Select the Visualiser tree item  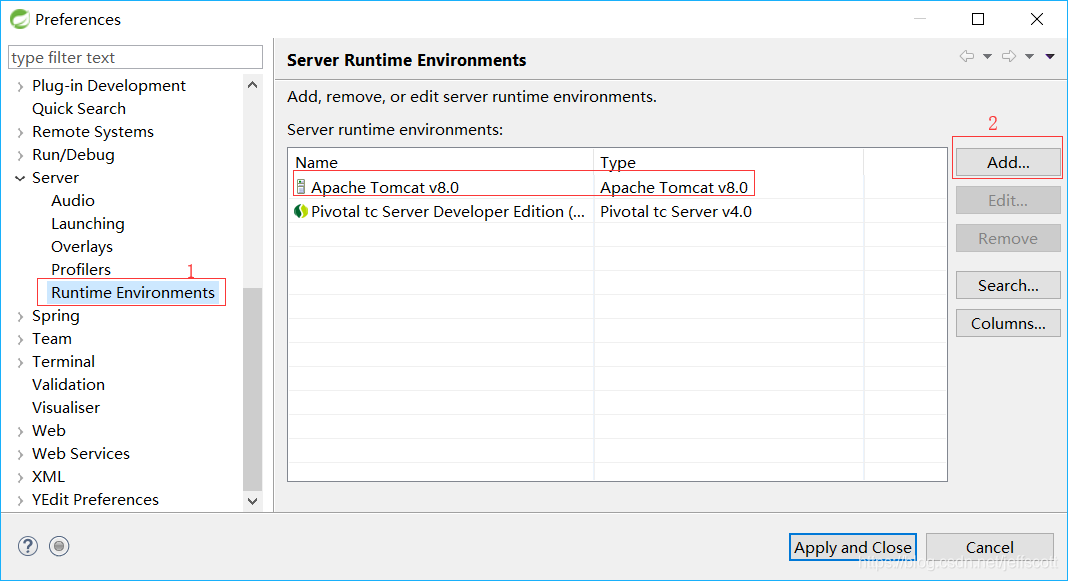pos(66,408)
